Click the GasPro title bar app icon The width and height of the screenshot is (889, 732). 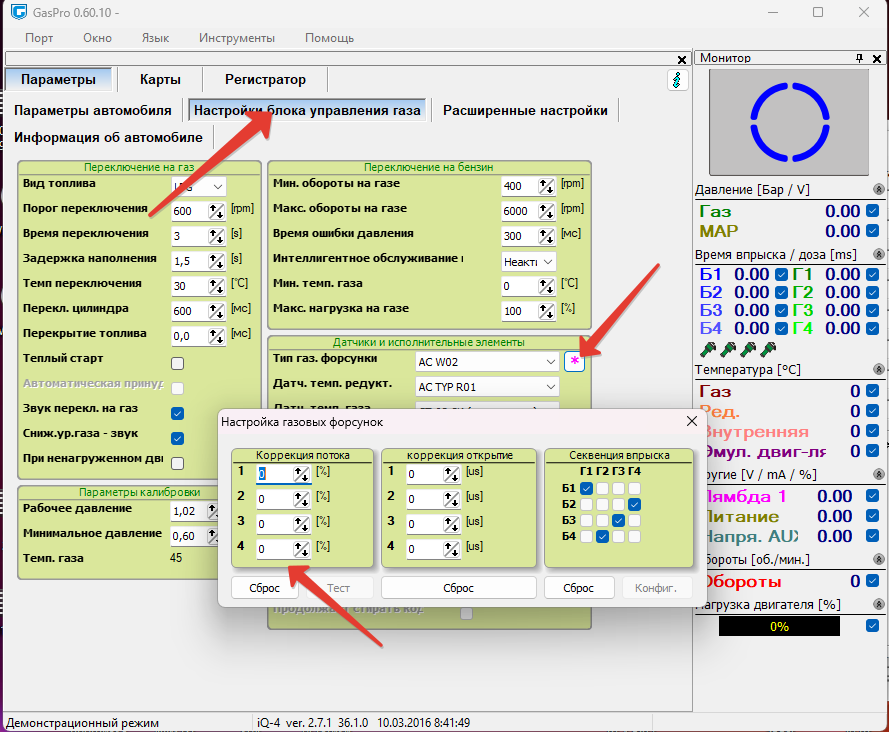(x=19, y=12)
